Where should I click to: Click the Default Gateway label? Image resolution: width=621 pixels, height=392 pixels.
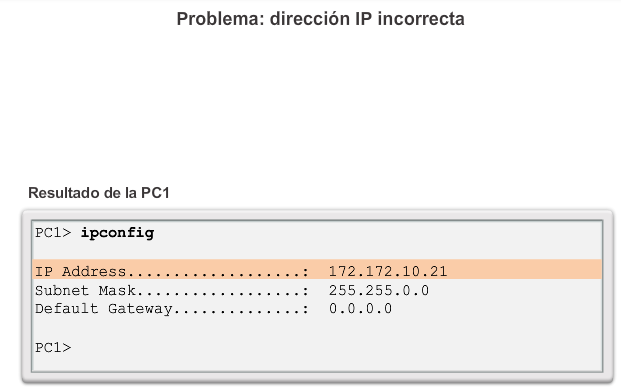[x=103, y=308]
